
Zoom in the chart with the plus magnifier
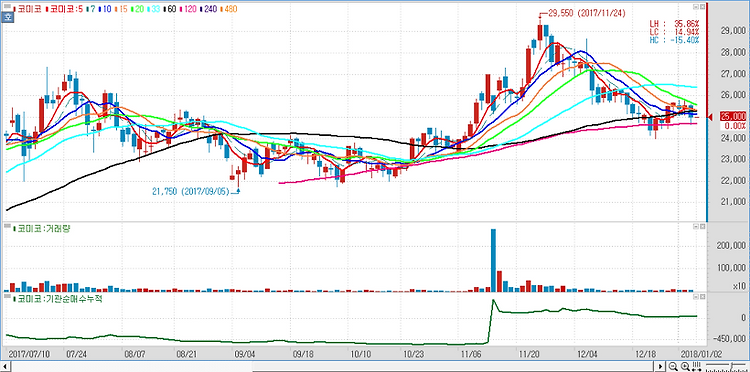(x=685, y=367)
